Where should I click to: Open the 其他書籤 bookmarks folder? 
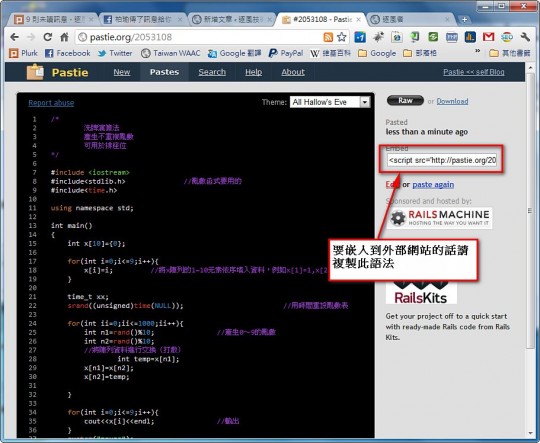point(510,53)
